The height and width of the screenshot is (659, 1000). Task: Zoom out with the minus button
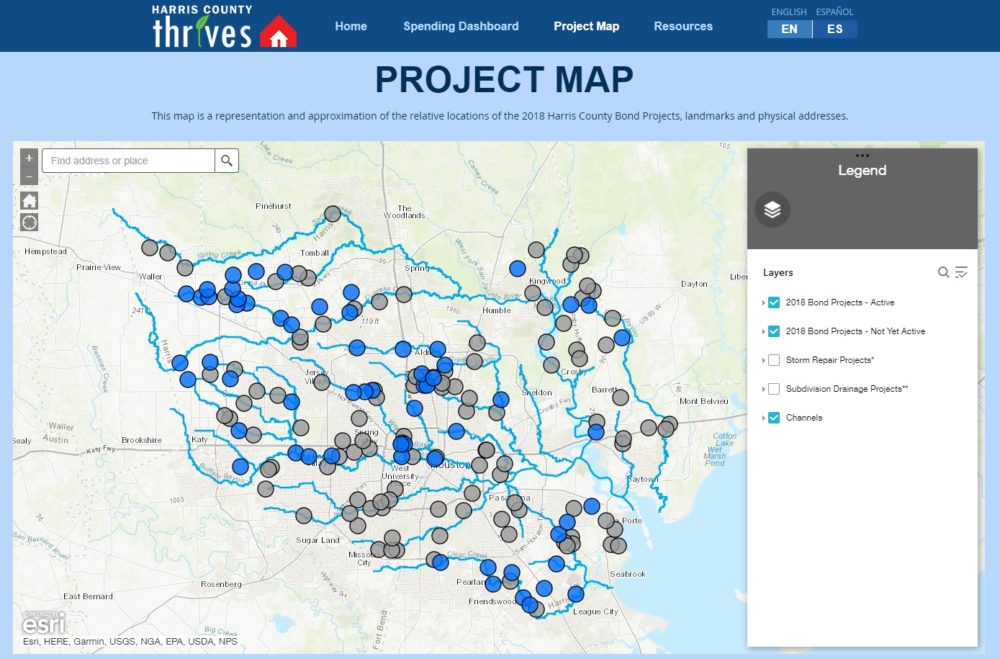[x=29, y=177]
